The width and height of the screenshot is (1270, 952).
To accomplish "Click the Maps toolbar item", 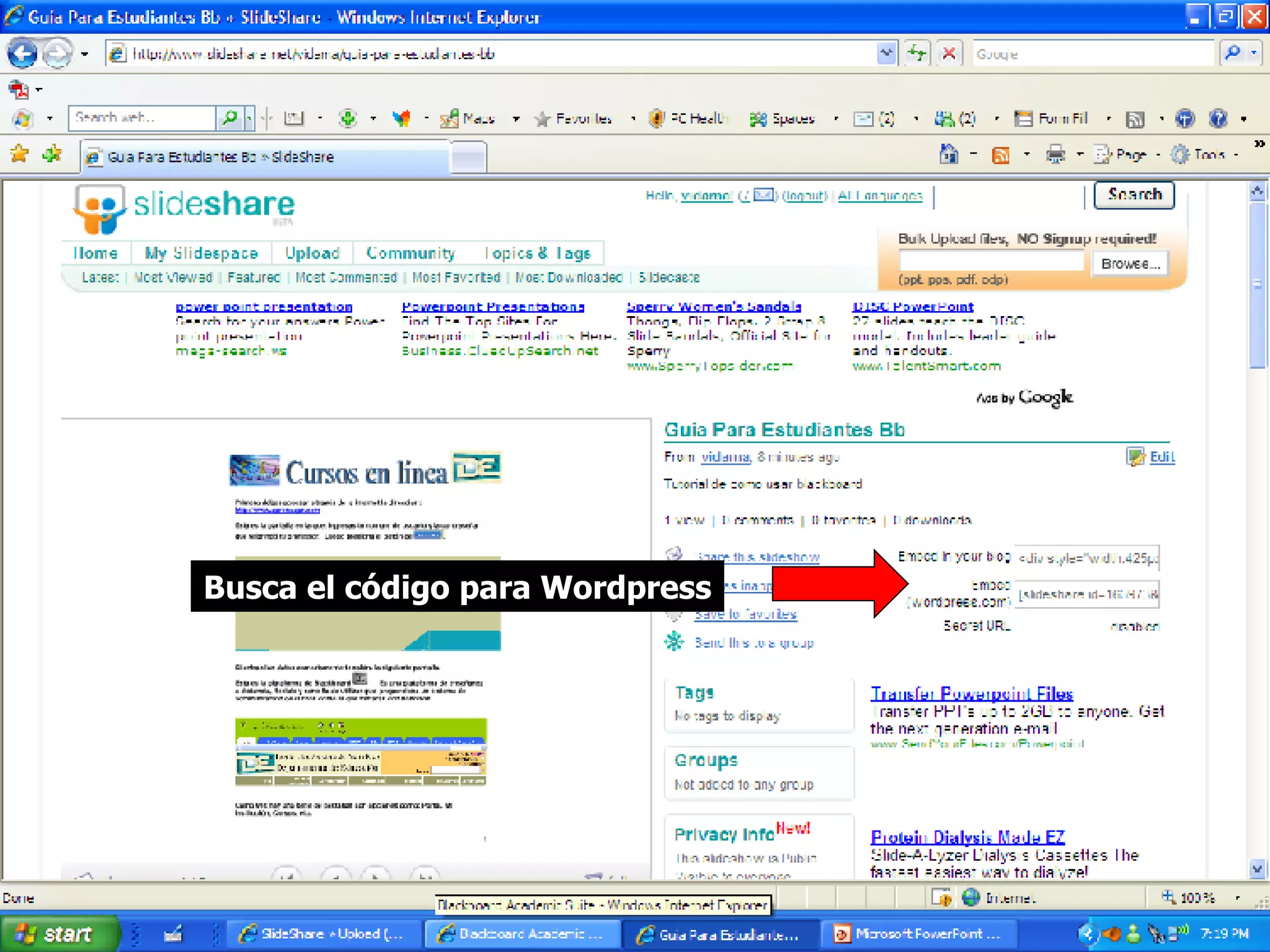I will pos(468,118).
